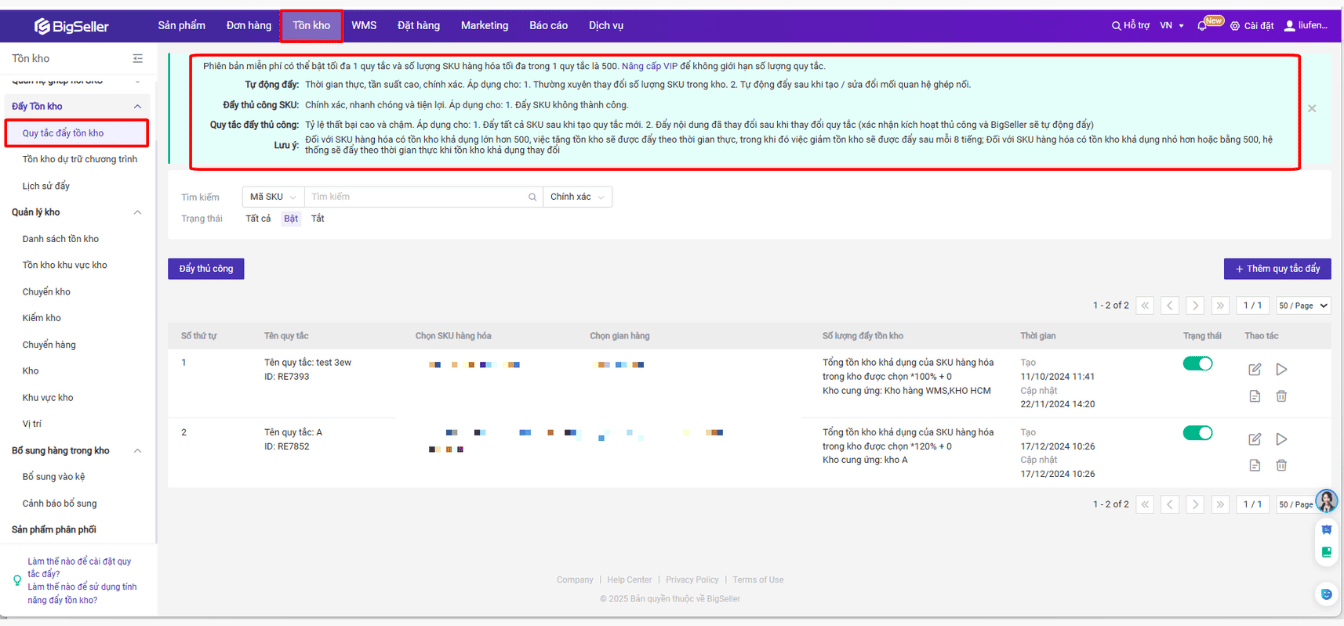Viewport: 1344px width, 626px height.
Task: Open log document icon for rule A
Action: click(1255, 465)
